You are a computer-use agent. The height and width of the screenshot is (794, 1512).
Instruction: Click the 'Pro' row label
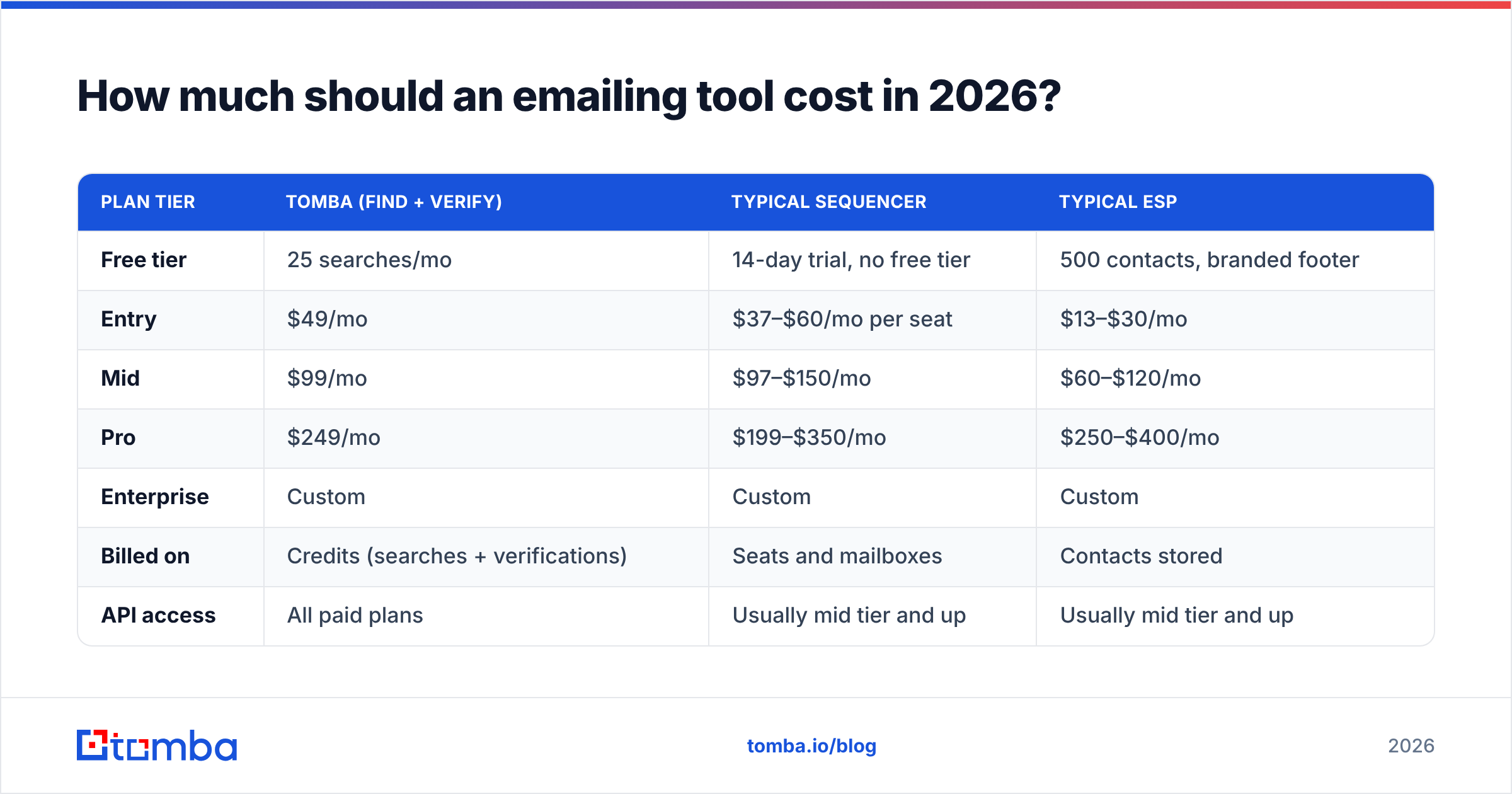(118, 437)
